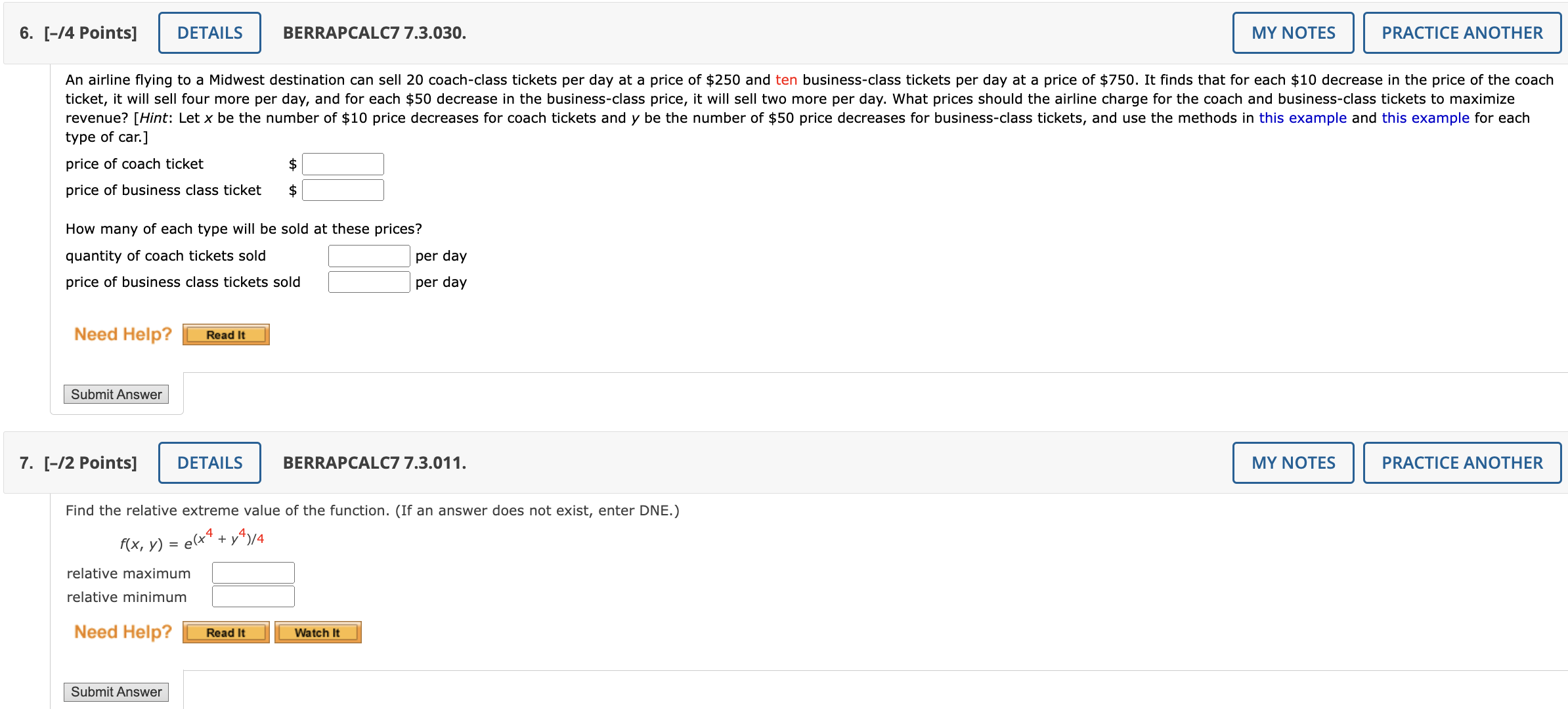Submit answer for question 6

116,394
